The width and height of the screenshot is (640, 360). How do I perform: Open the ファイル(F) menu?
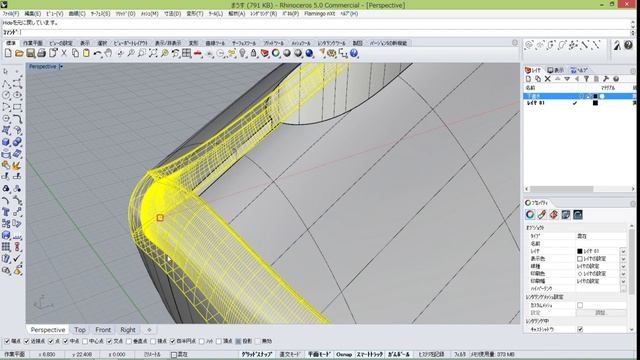point(10,14)
